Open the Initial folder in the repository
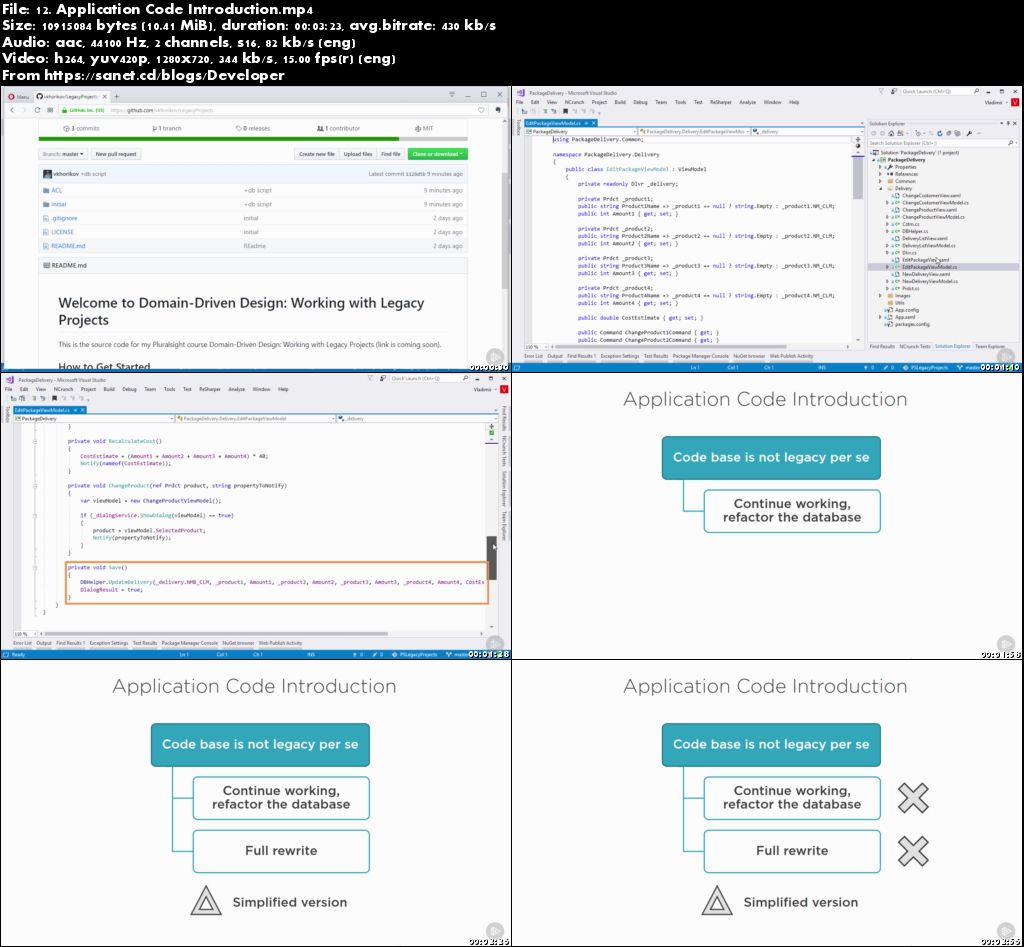The height and width of the screenshot is (947, 1024). [x=58, y=204]
